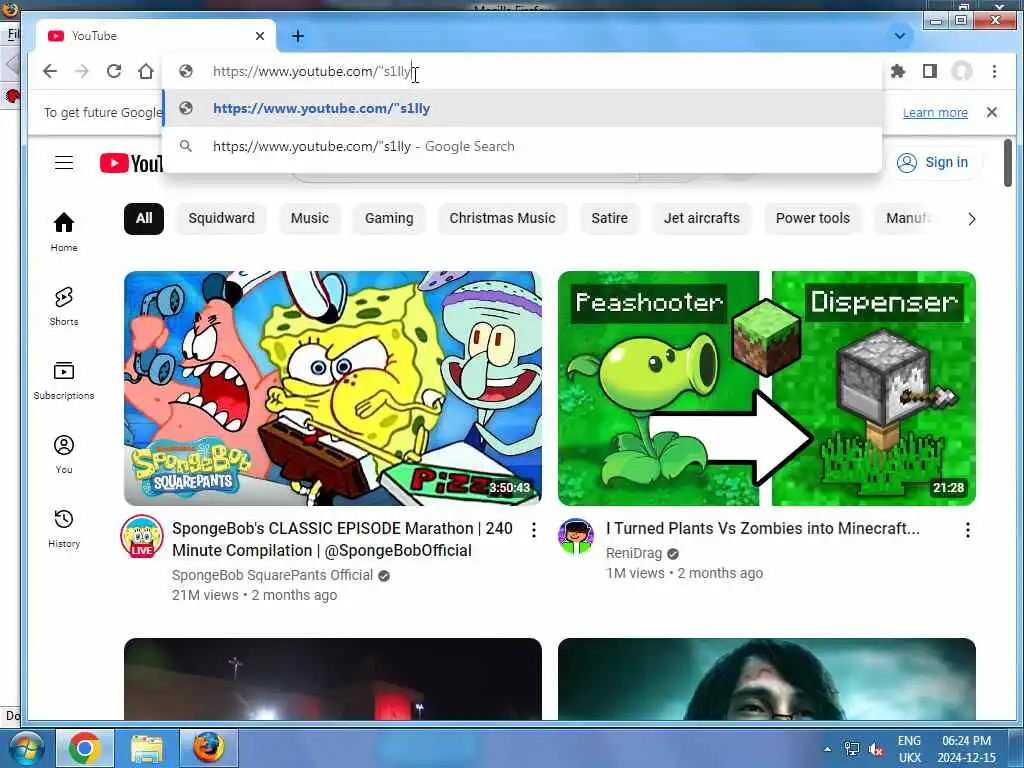Open the Learn more link

click(x=935, y=112)
